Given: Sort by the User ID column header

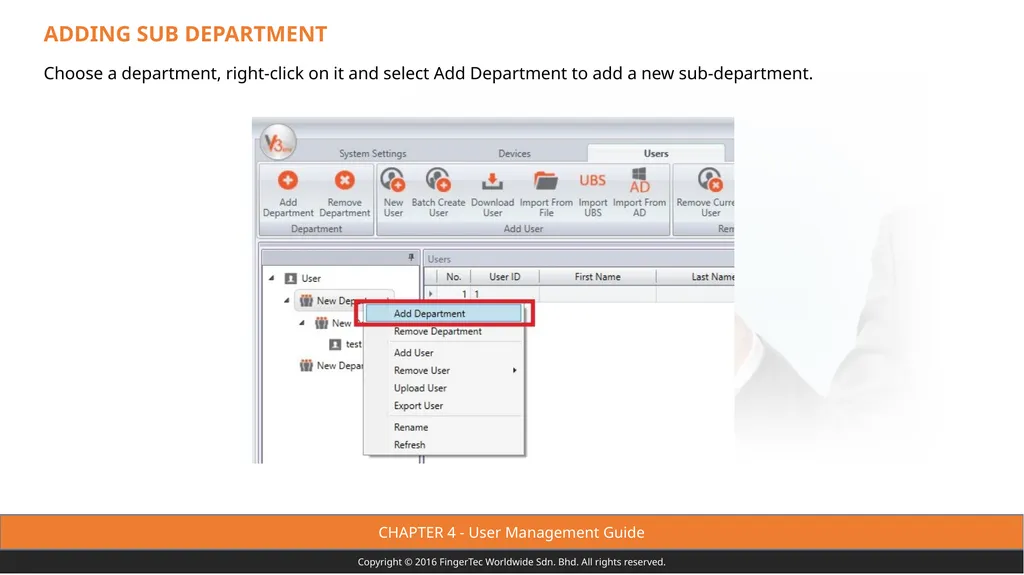Looking at the screenshot, I should coord(505,277).
